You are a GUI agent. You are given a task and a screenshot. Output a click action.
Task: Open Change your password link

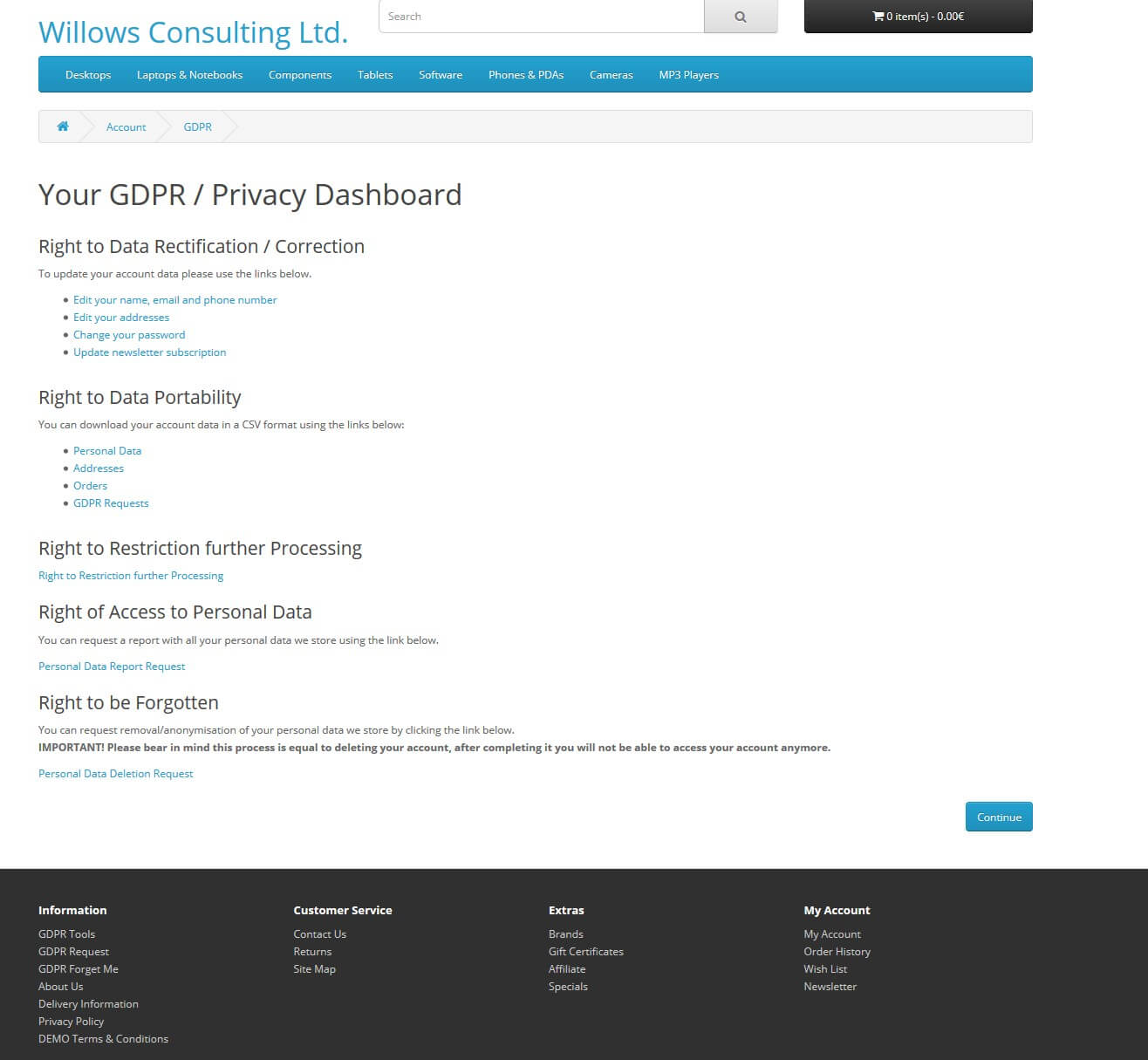point(129,335)
